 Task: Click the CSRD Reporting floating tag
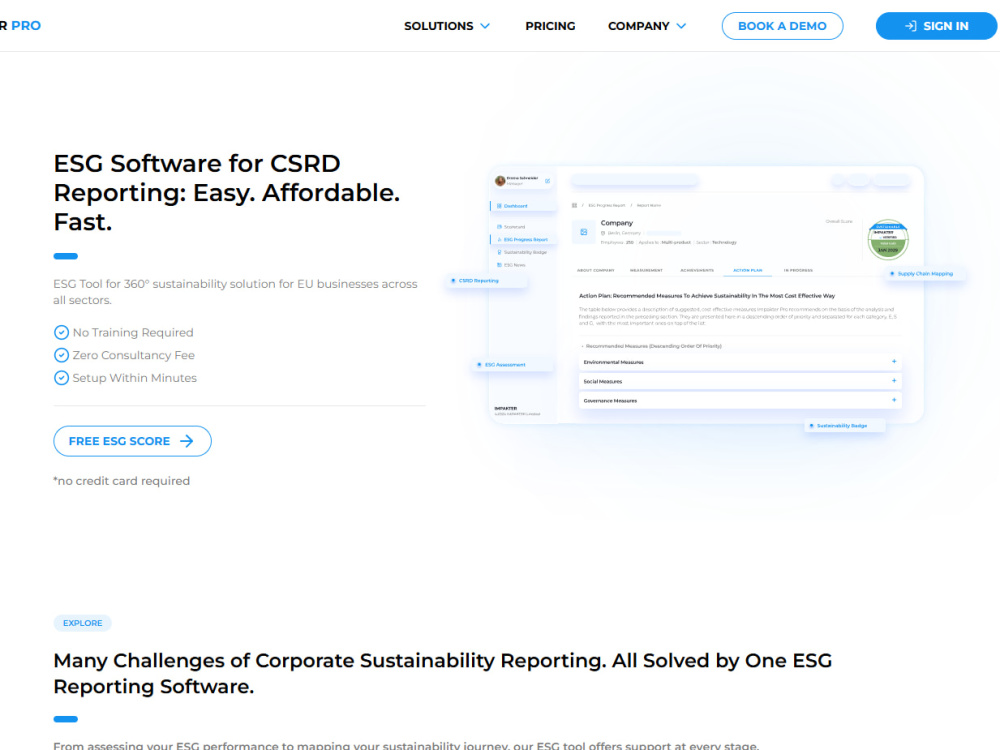[487, 281]
